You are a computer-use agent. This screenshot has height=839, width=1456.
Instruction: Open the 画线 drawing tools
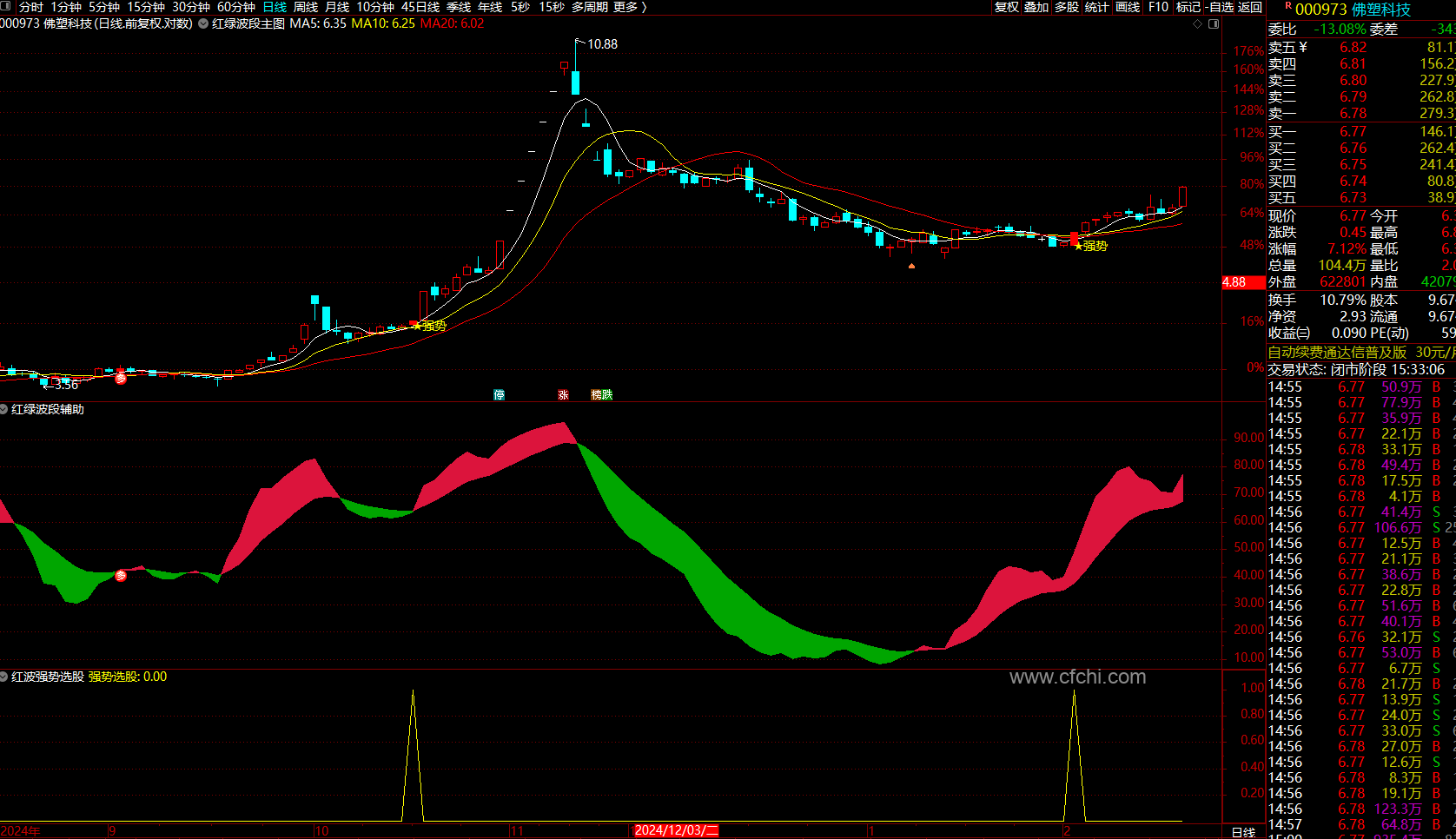tap(1128, 7)
